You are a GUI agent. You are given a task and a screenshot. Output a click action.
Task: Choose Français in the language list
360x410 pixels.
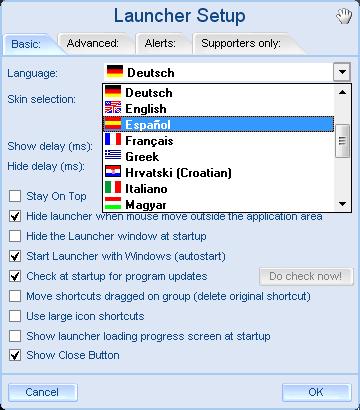coord(219,140)
